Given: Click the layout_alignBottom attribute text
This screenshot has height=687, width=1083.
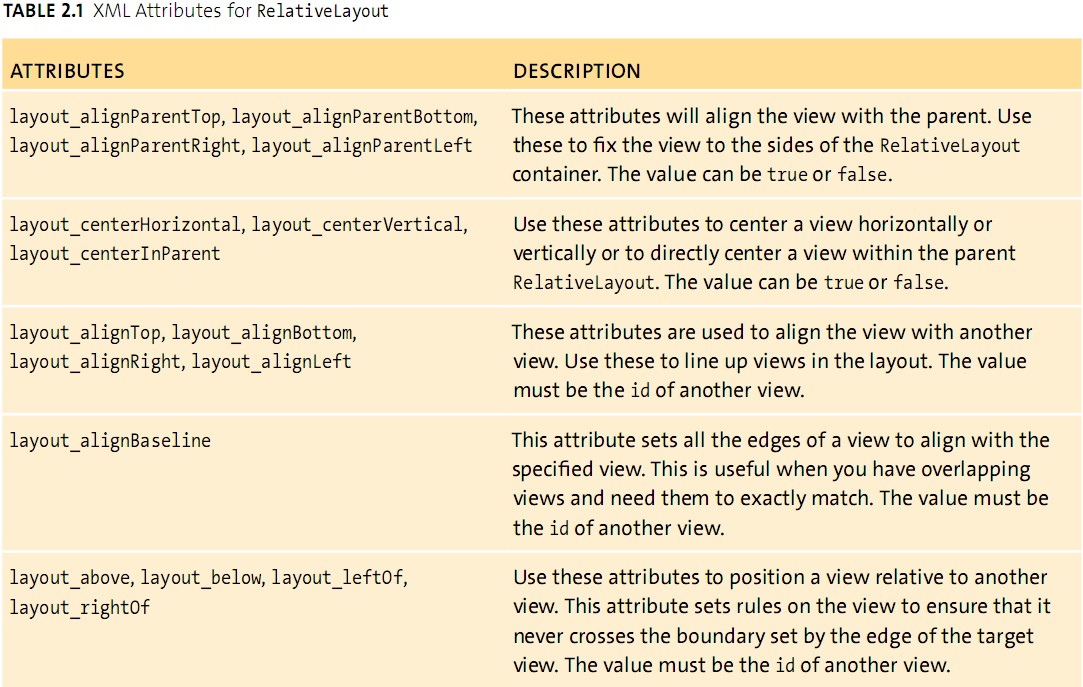Looking at the screenshot, I should [262, 333].
